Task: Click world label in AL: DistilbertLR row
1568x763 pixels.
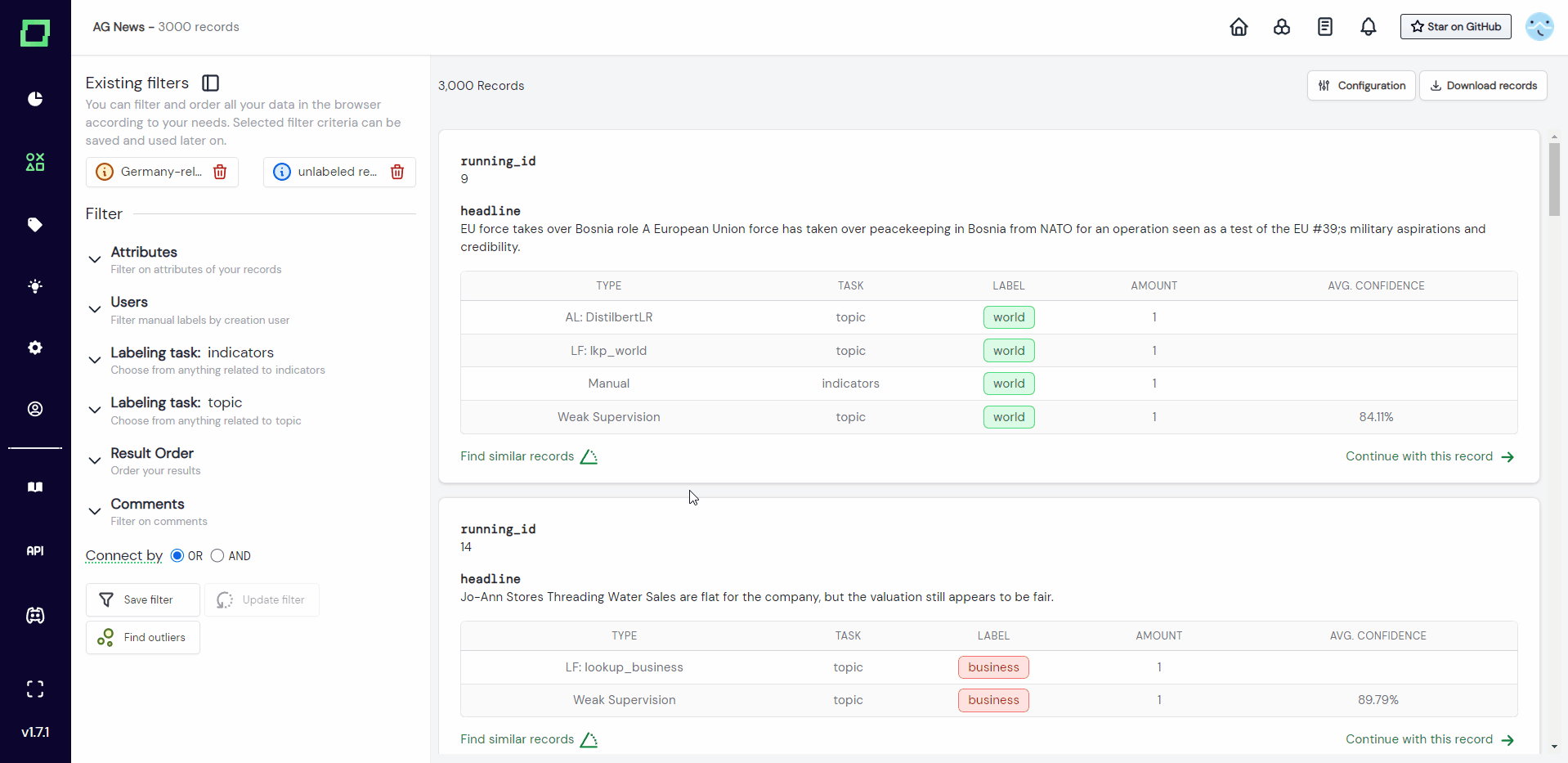Action: point(1009,317)
